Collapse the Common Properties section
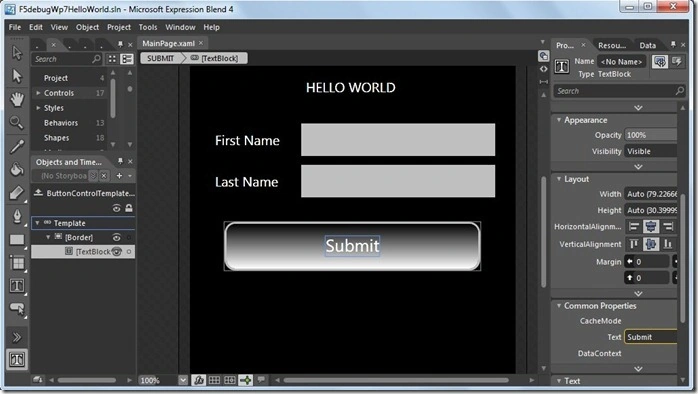 tap(559, 305)
